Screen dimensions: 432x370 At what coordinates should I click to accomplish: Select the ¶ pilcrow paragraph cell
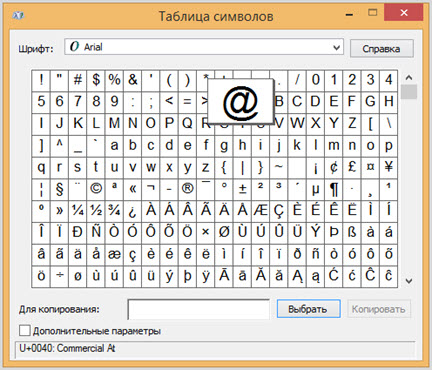pos(334,189)
